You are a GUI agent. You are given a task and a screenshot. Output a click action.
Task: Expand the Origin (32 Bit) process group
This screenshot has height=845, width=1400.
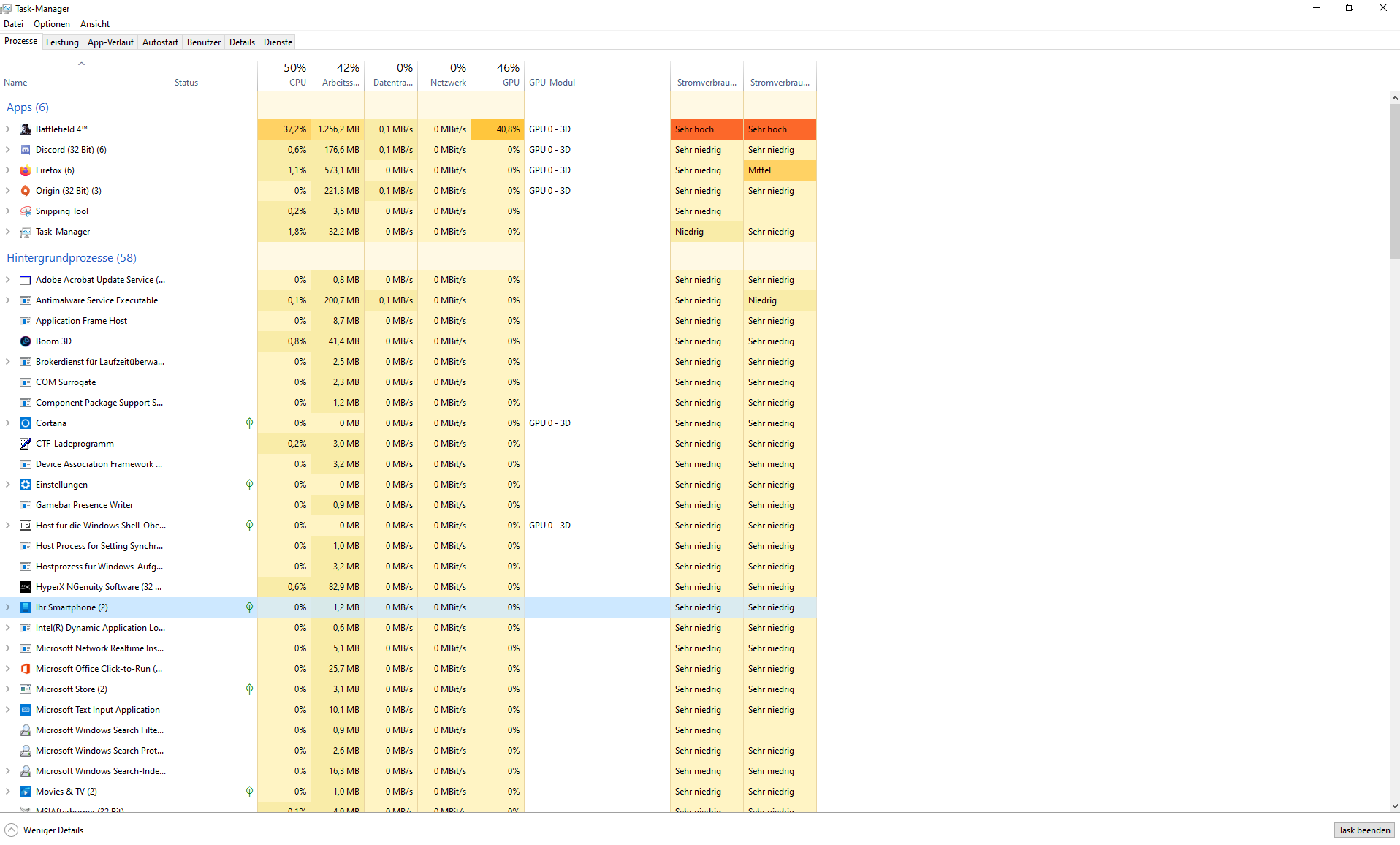click(8, 191)
